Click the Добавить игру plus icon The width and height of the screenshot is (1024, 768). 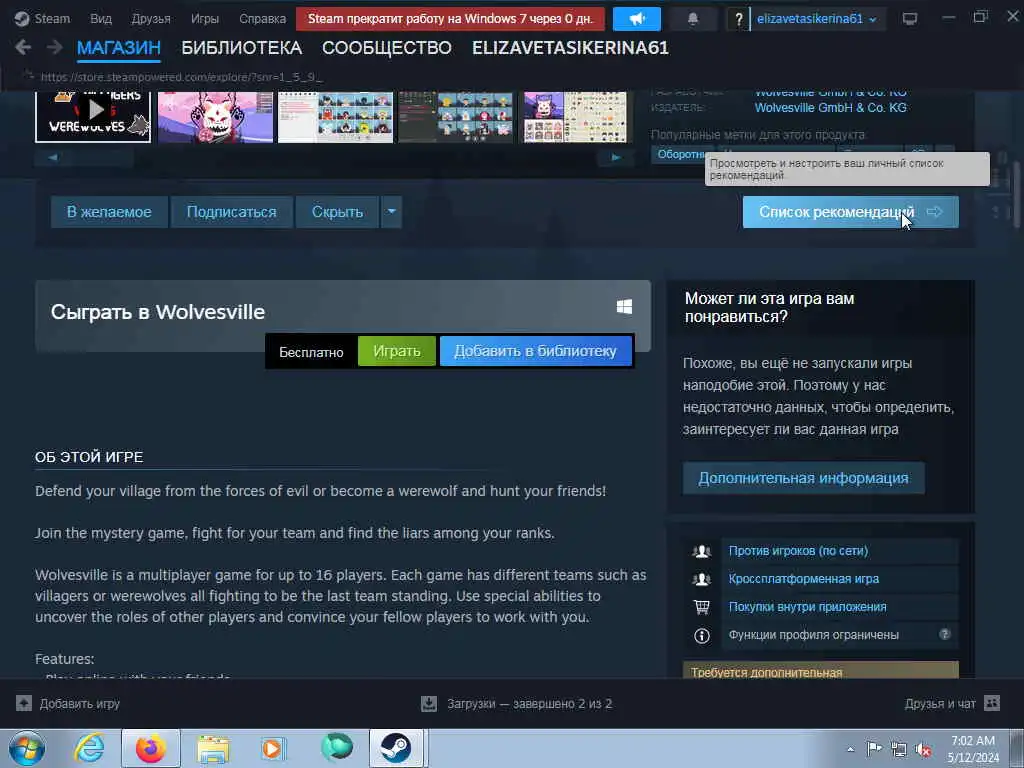(24, 703)
